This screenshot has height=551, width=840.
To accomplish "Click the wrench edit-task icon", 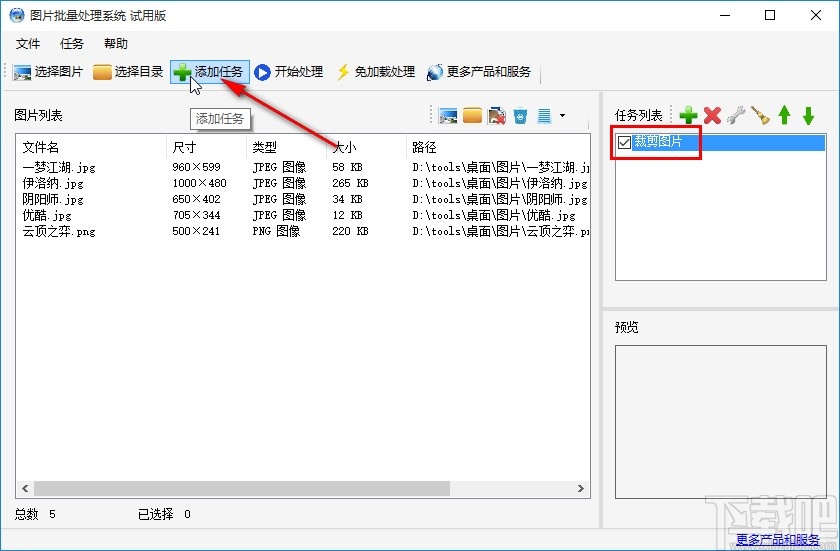I will click(737, 115).
